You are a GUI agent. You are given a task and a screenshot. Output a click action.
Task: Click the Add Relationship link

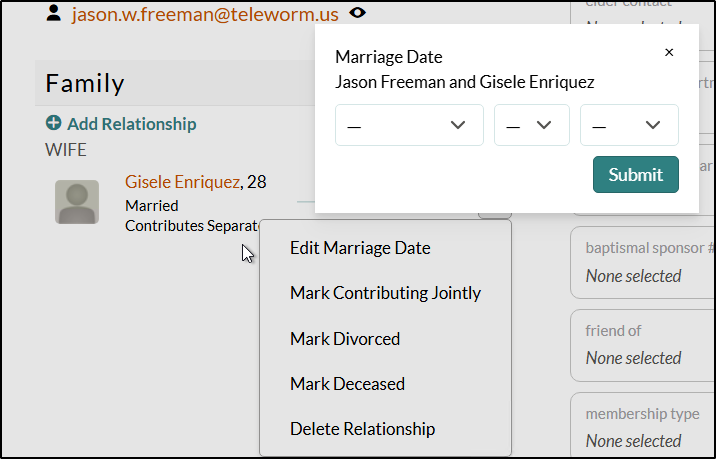point(132,124)
